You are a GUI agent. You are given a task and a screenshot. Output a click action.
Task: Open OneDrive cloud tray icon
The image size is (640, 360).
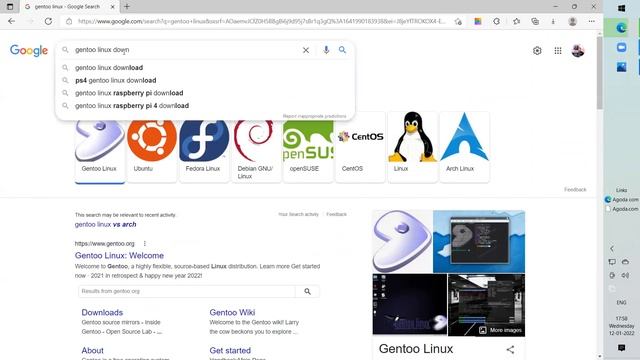tap(625, 262)
